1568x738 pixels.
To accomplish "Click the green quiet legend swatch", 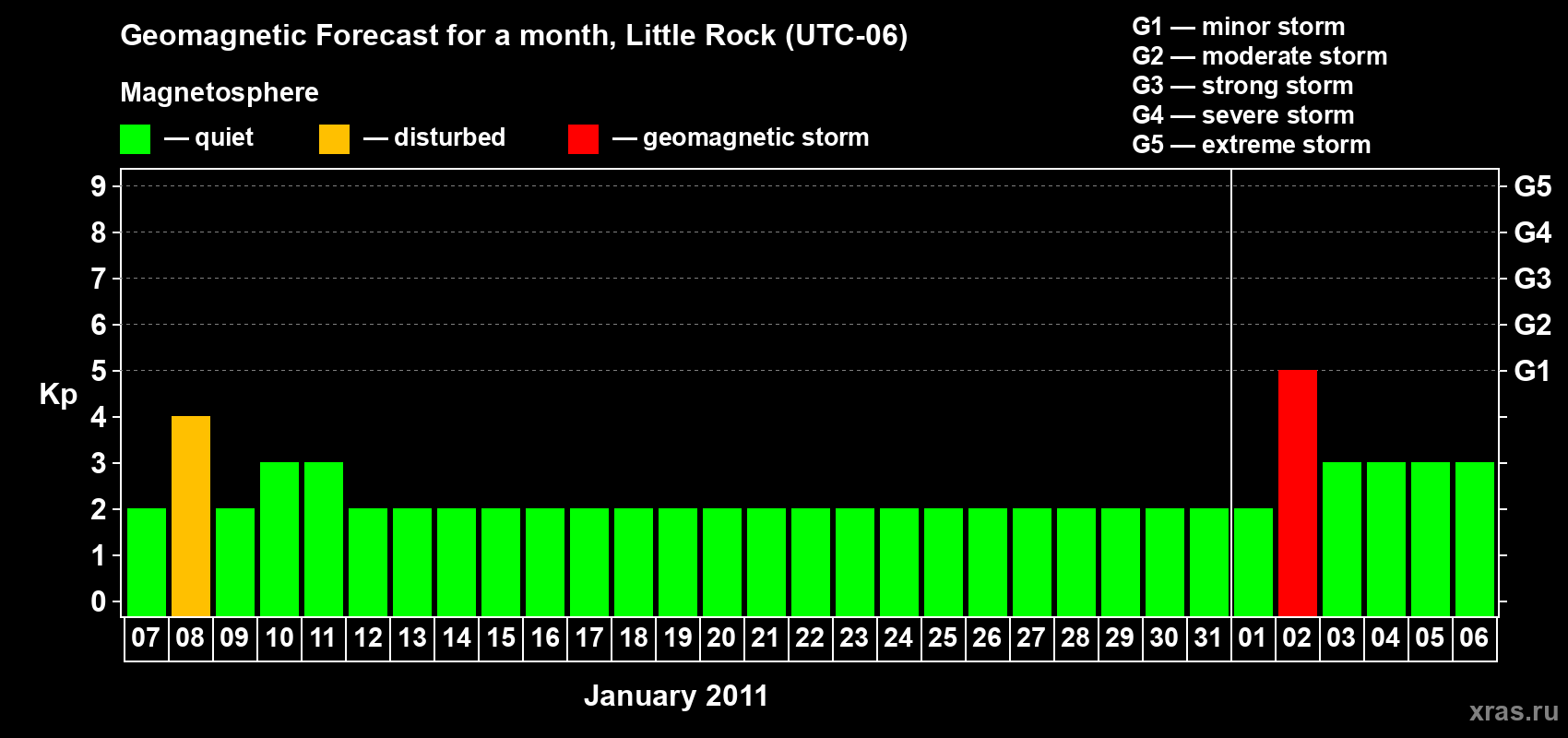I will (135, 139).
